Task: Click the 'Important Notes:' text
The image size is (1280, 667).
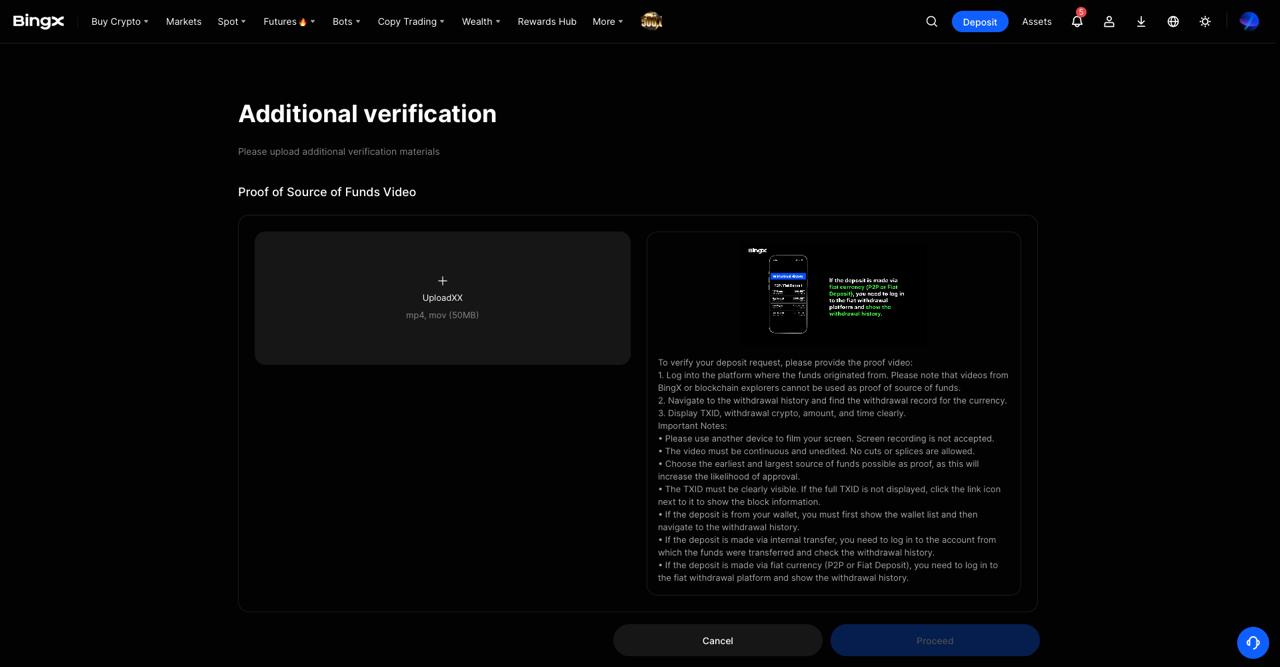Action: [693, 426]
